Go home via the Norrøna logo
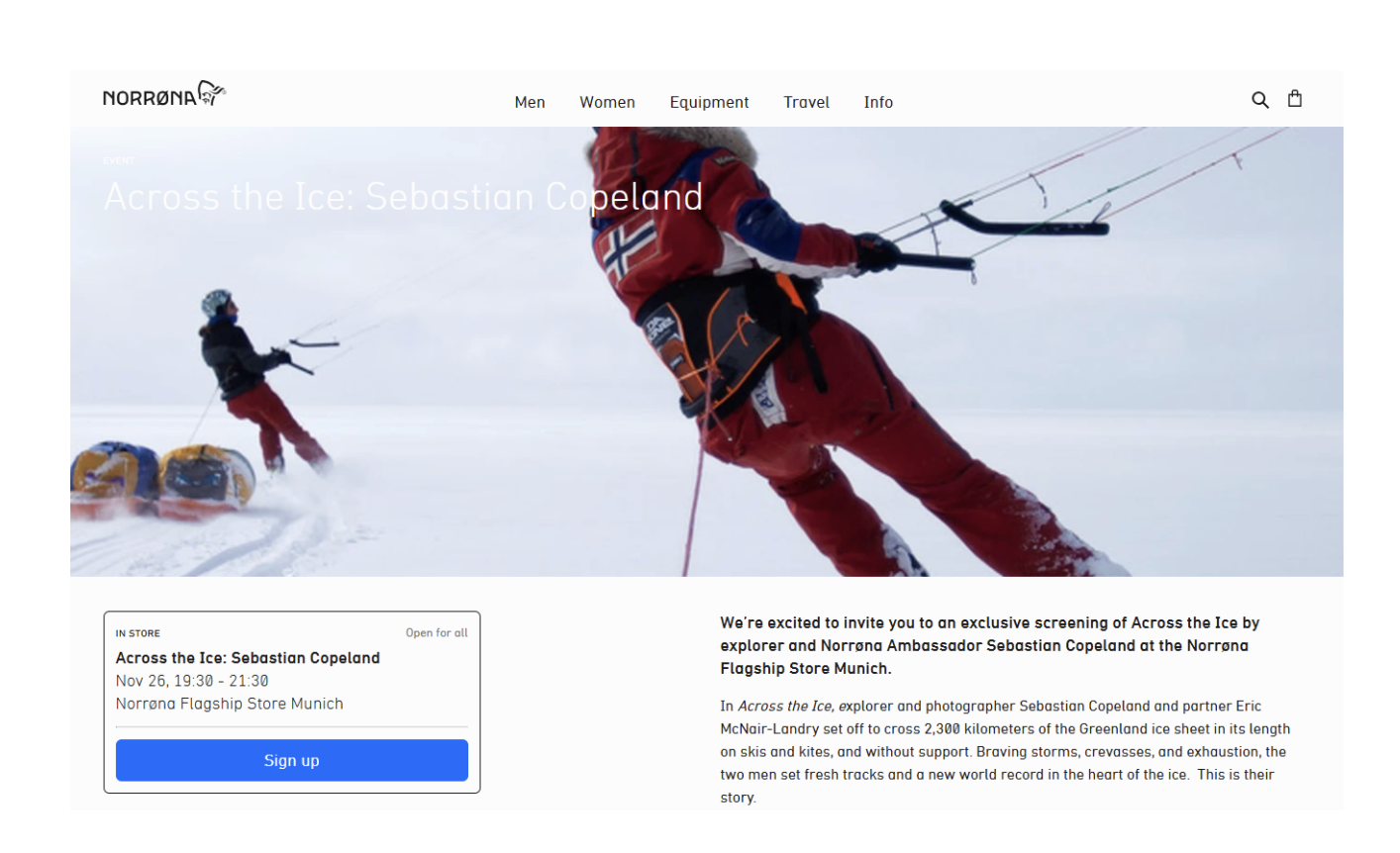The width and height of the screenshot is (1400, 853). [x=164, y=95]
